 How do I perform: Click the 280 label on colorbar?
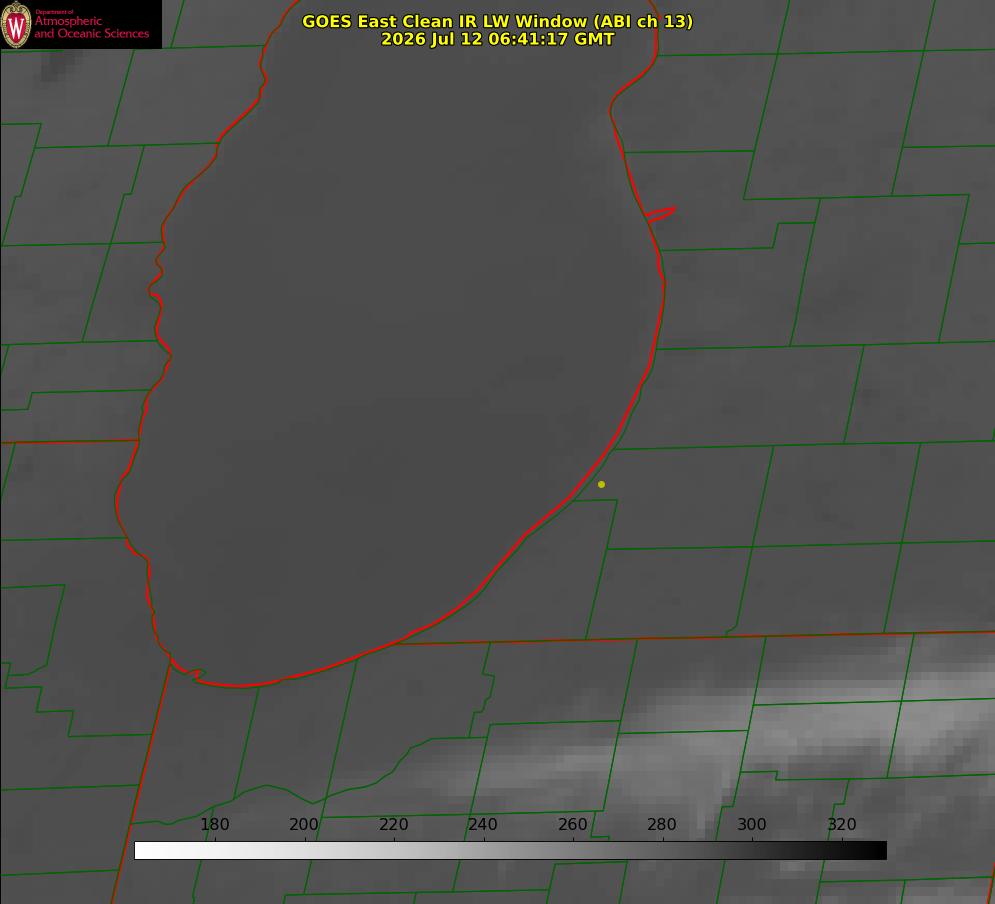click(x=662, y=824)
